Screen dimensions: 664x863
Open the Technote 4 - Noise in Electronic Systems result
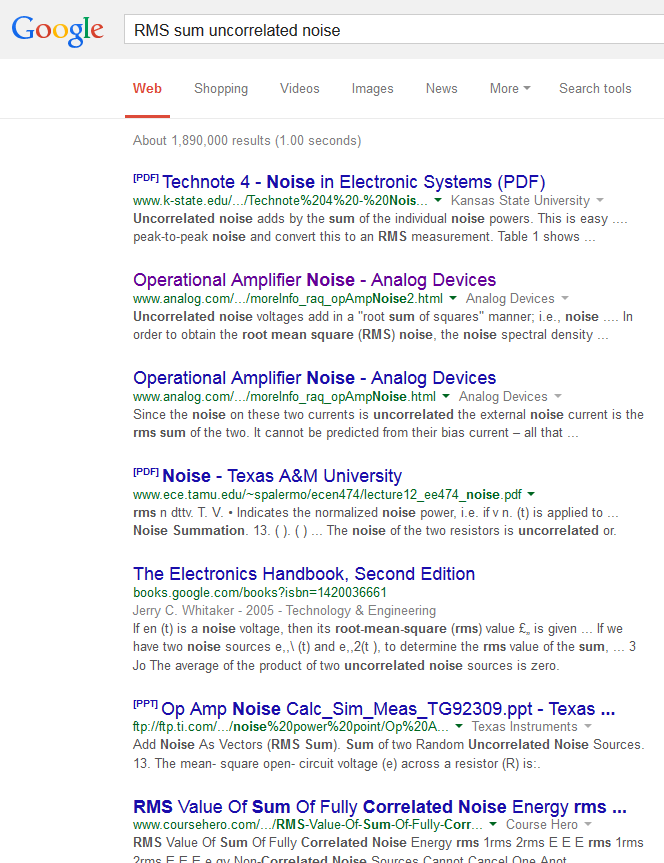pyautogui.click(x=353, y=182)
